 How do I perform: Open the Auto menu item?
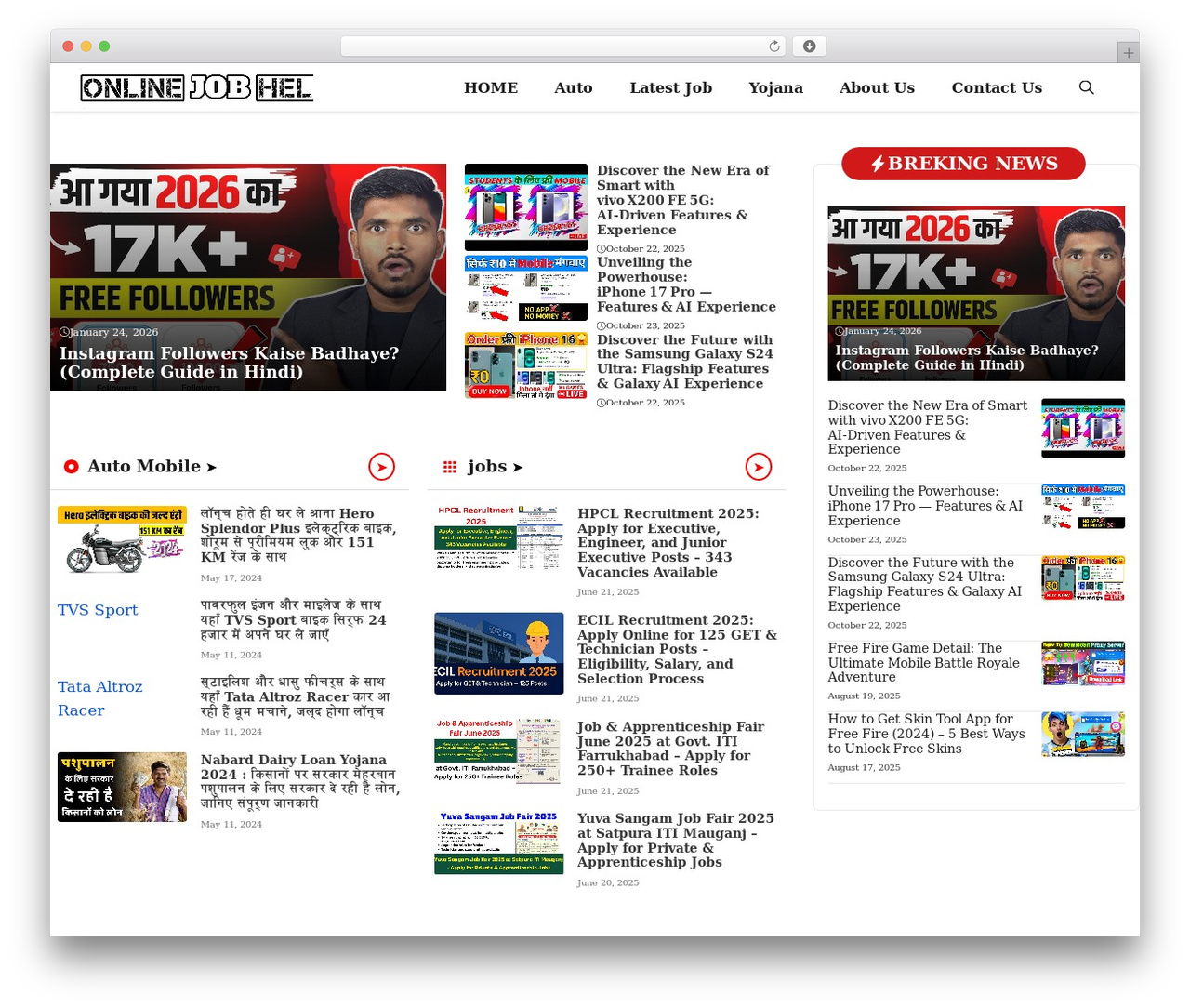pos(574,87)
